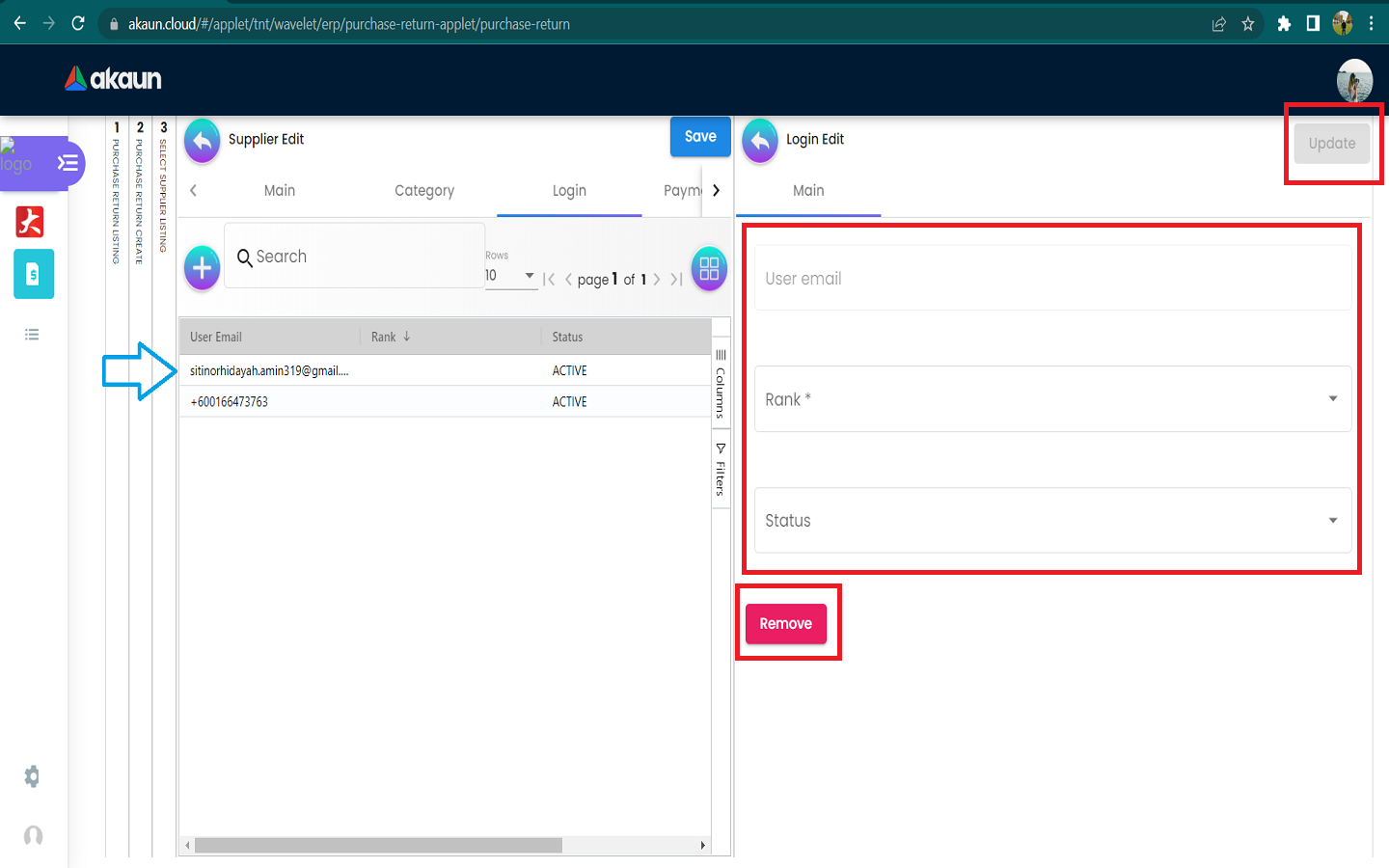Go back from Supplier Edit panel

pyautogui.click(x=203, y=141)
